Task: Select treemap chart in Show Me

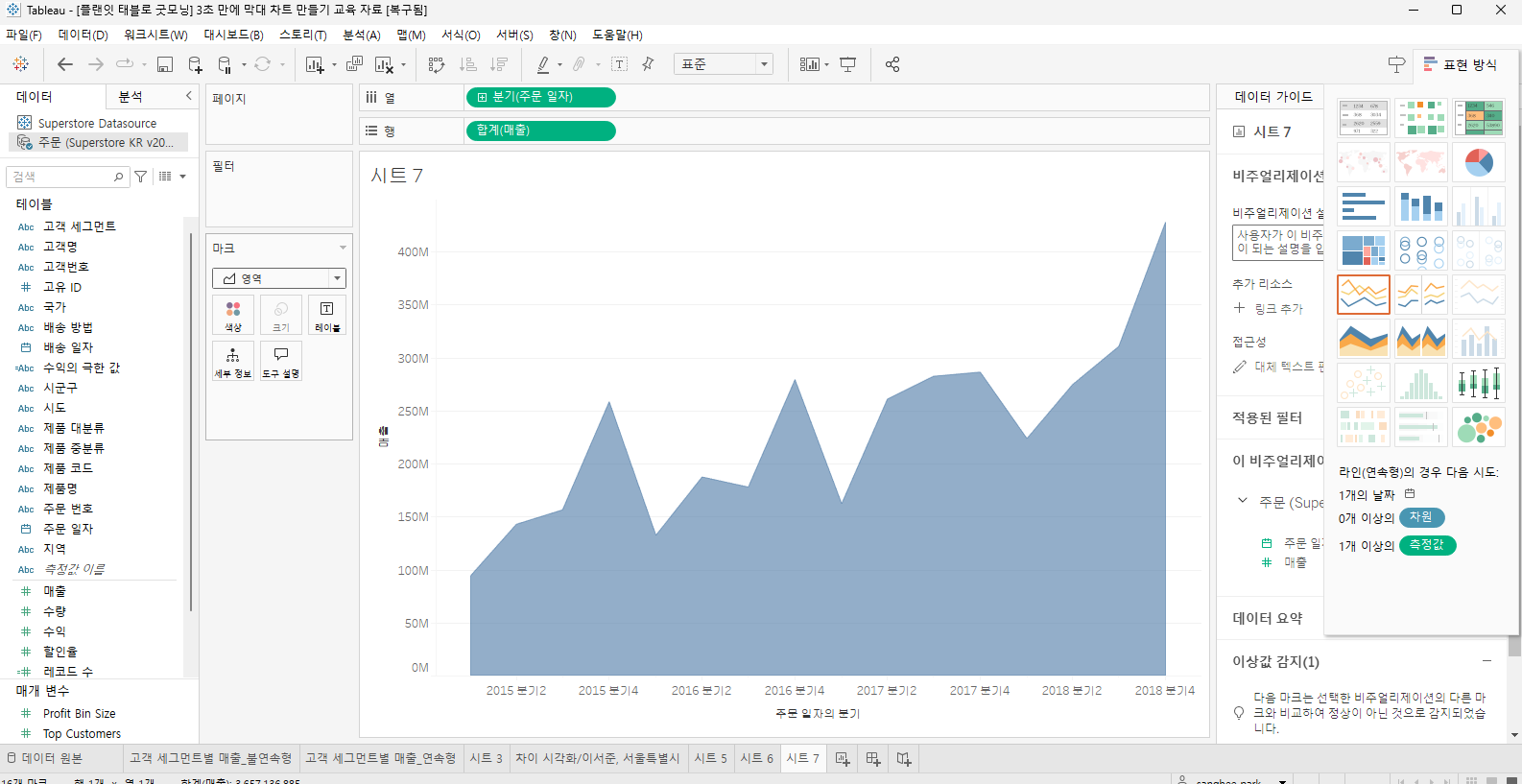Action: coord(1364,250)
